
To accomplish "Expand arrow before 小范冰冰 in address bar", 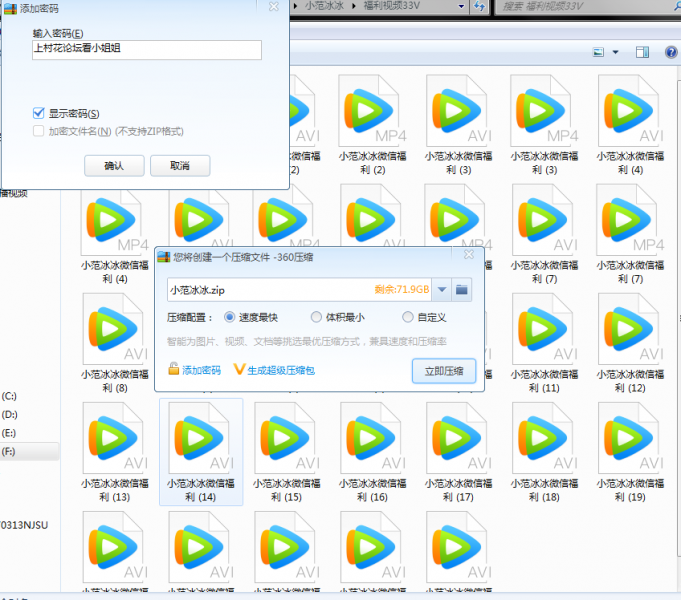I will [296, 6].
